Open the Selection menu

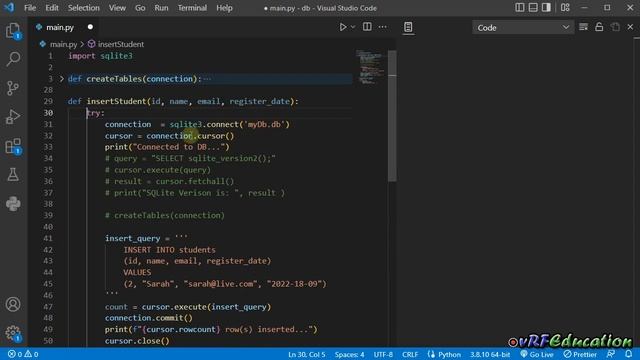(84, 8)
